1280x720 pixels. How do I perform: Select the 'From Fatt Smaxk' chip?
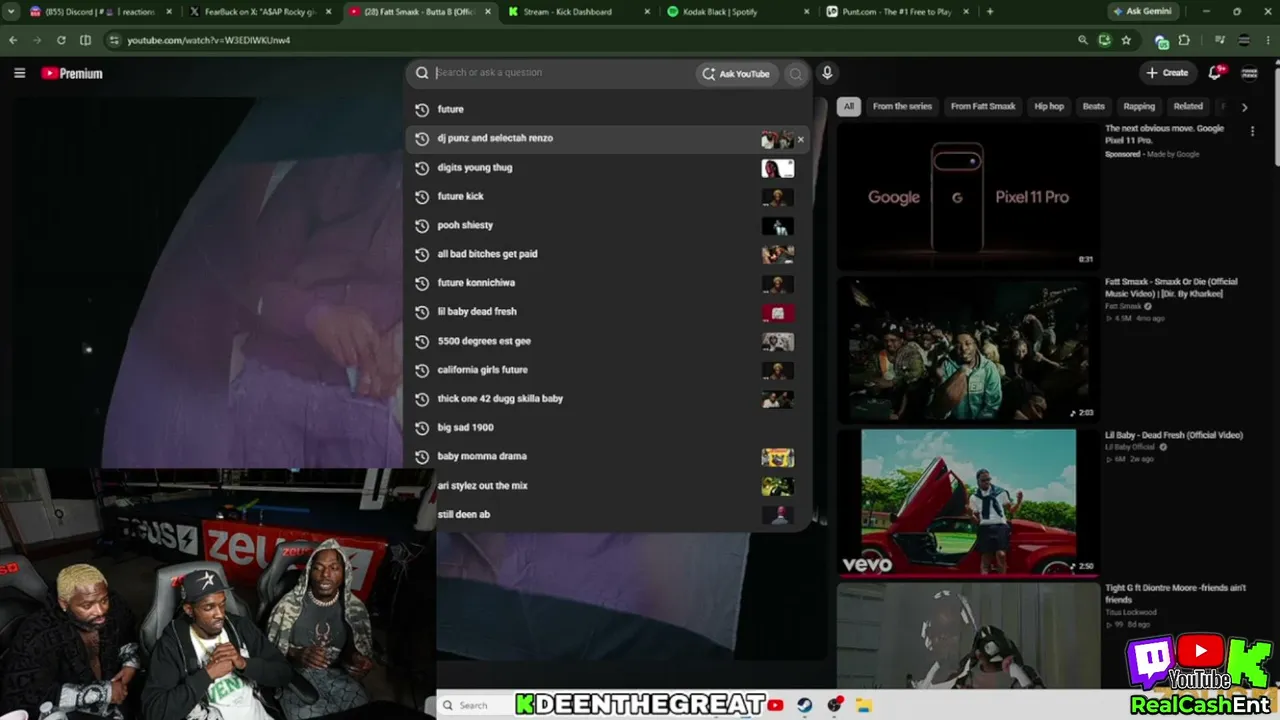coord(983,106)
